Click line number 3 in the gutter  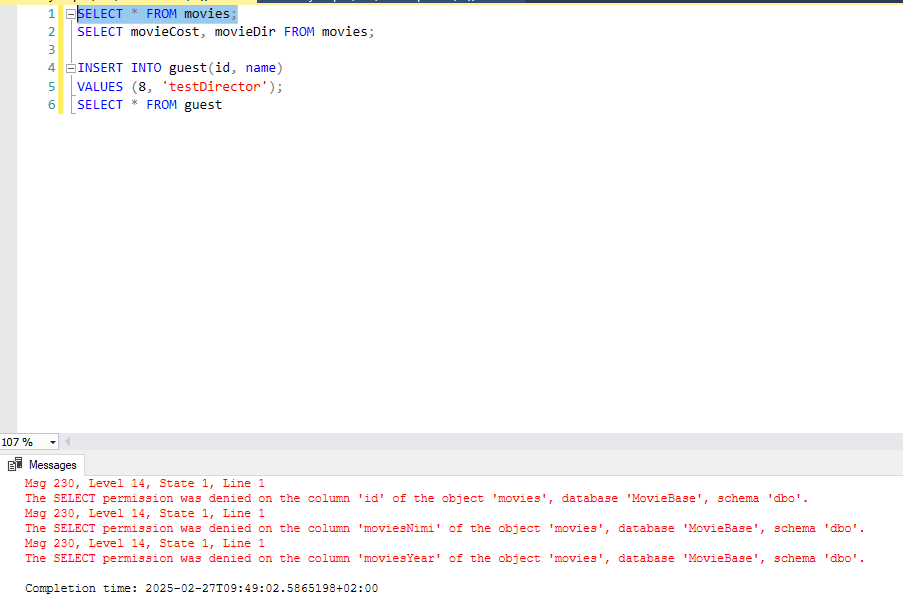(51, 50)
